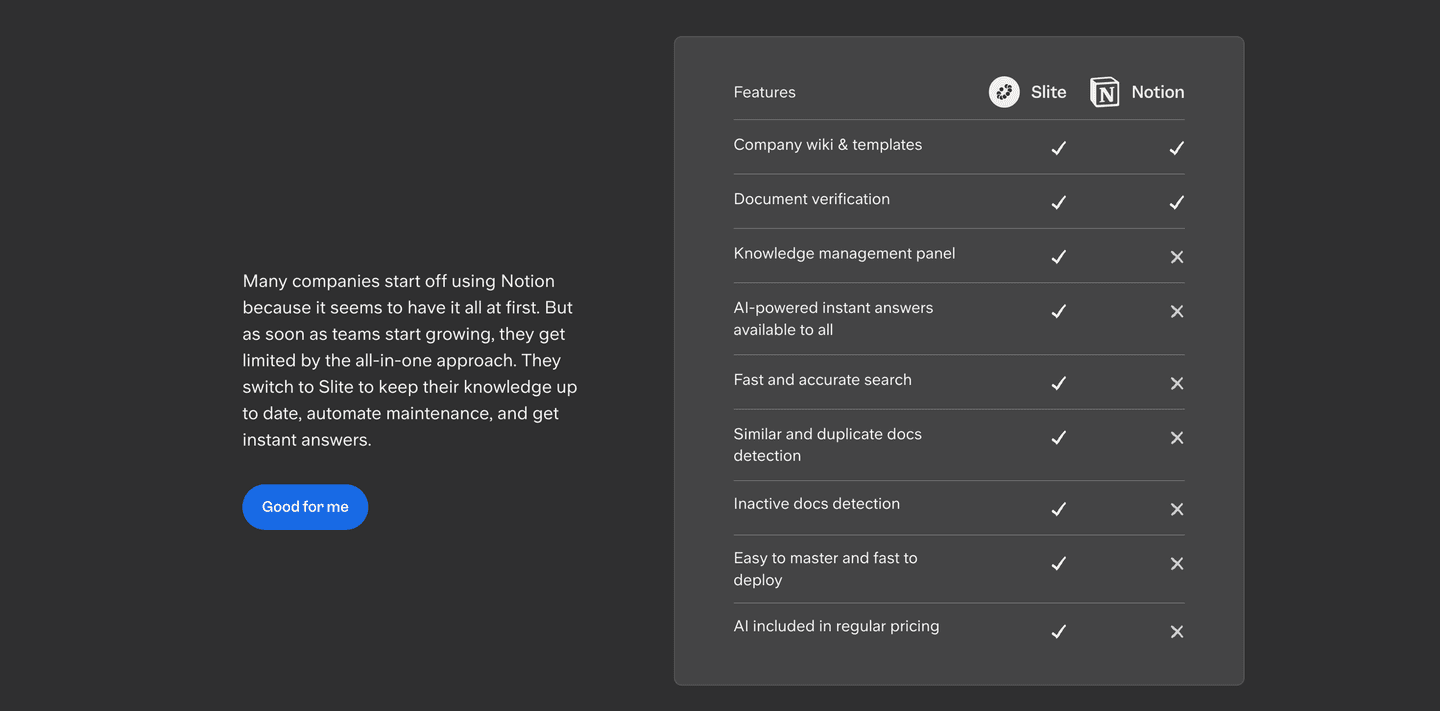Click Slite checkmark for Knowledge management panel
The image size is (1440, 711).
click(1059, 257)
